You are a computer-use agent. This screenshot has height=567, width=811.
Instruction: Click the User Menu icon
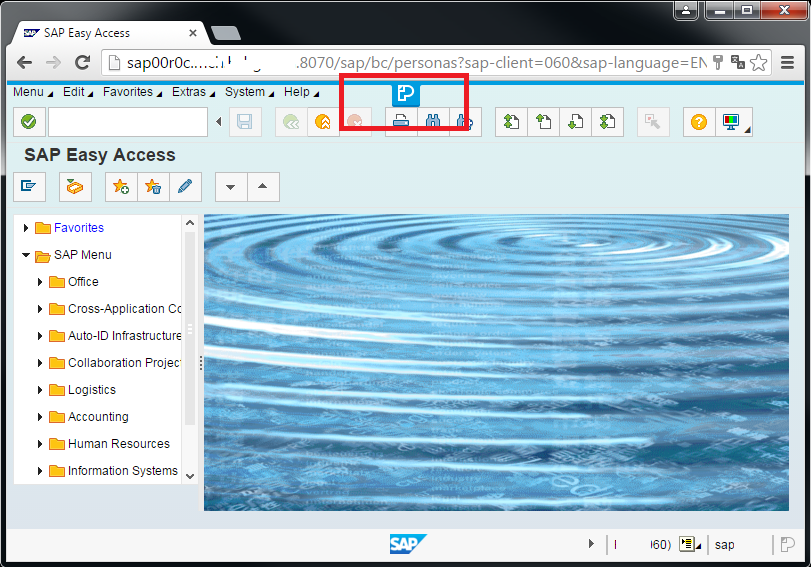[x=29, y=186]
